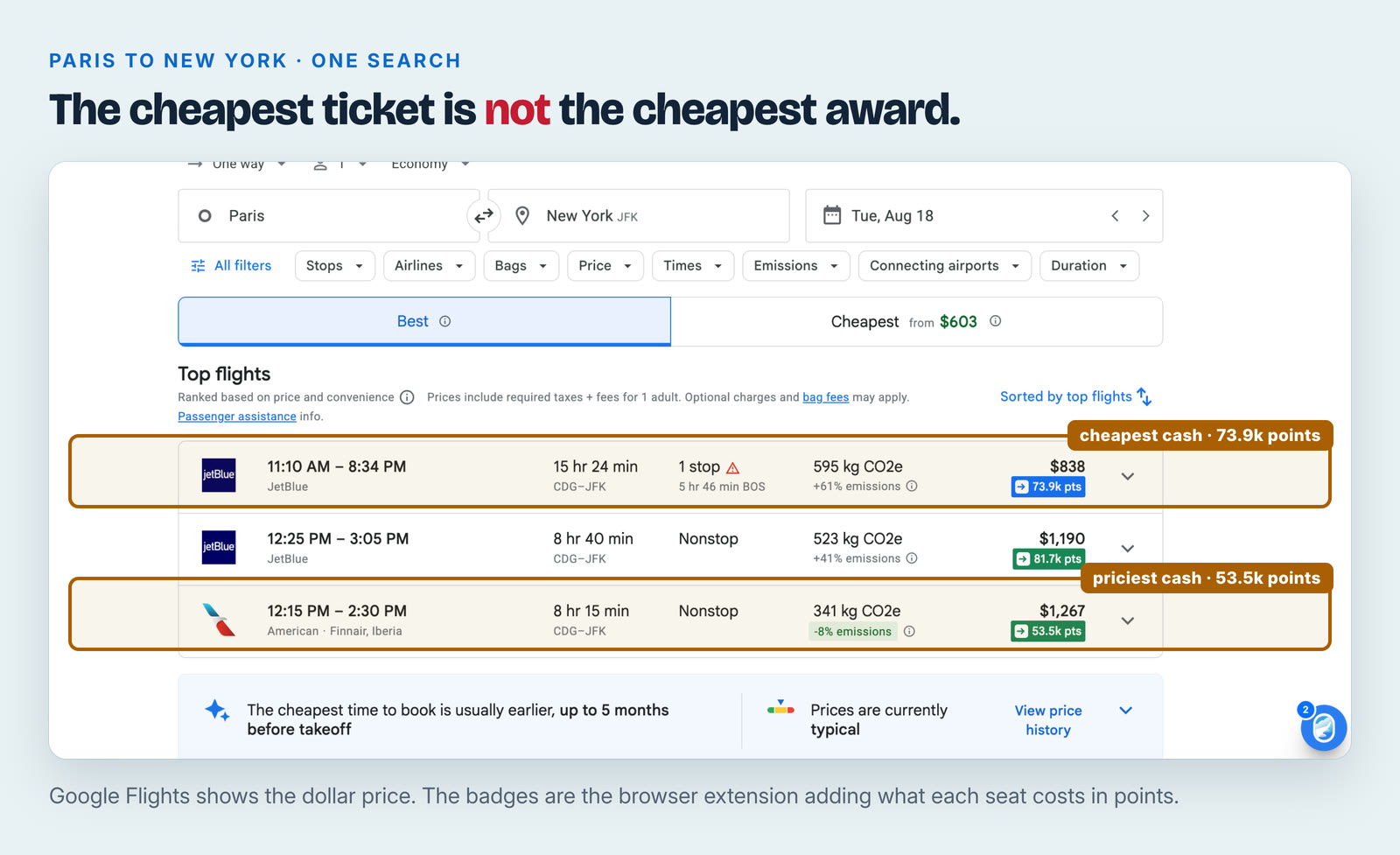Open the Airlines filter dropdown
This screenshot has height=855, width=1400.
pyautogui.click(x=429, y=266)
